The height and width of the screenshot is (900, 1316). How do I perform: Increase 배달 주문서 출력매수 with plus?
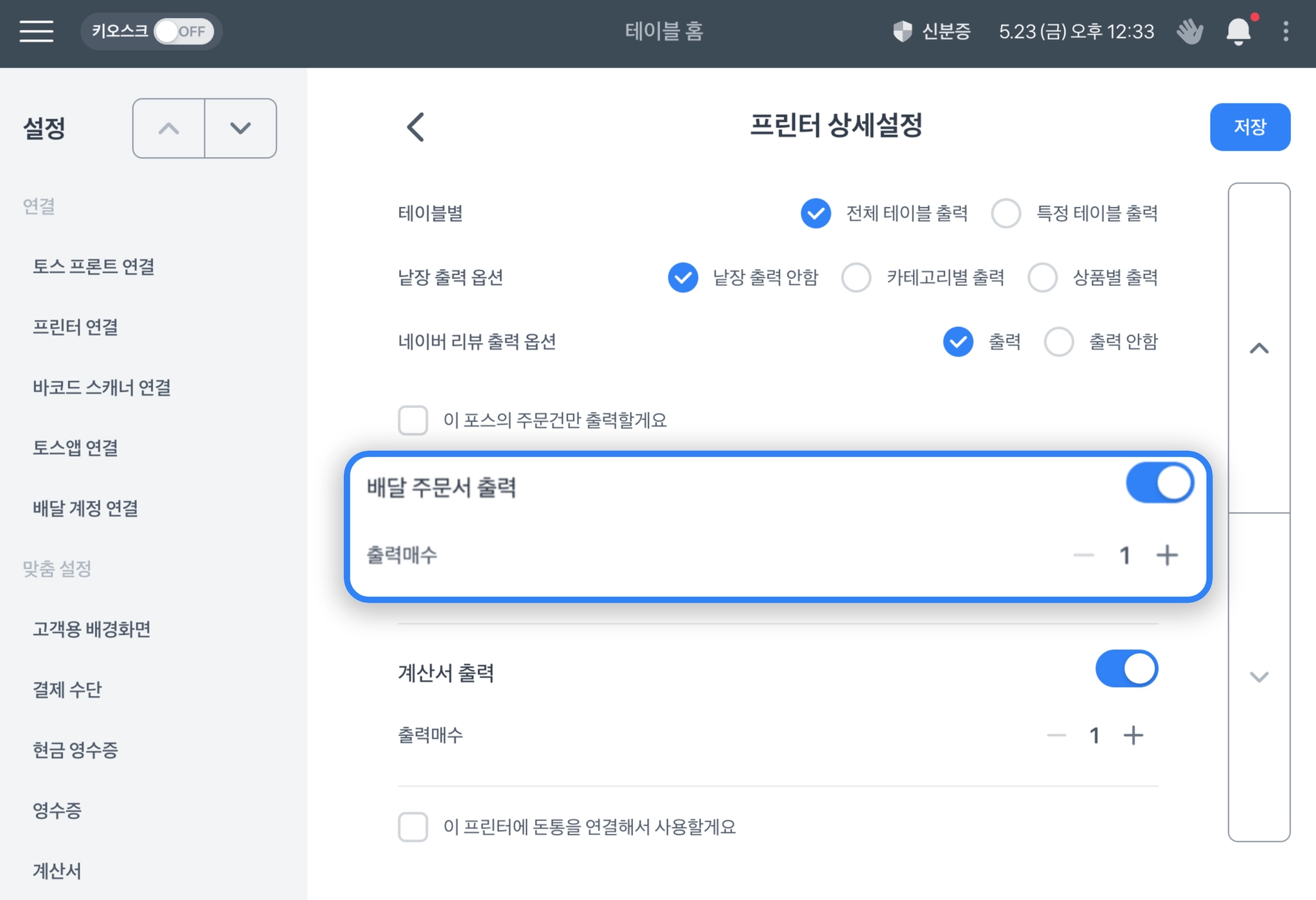1167,555
